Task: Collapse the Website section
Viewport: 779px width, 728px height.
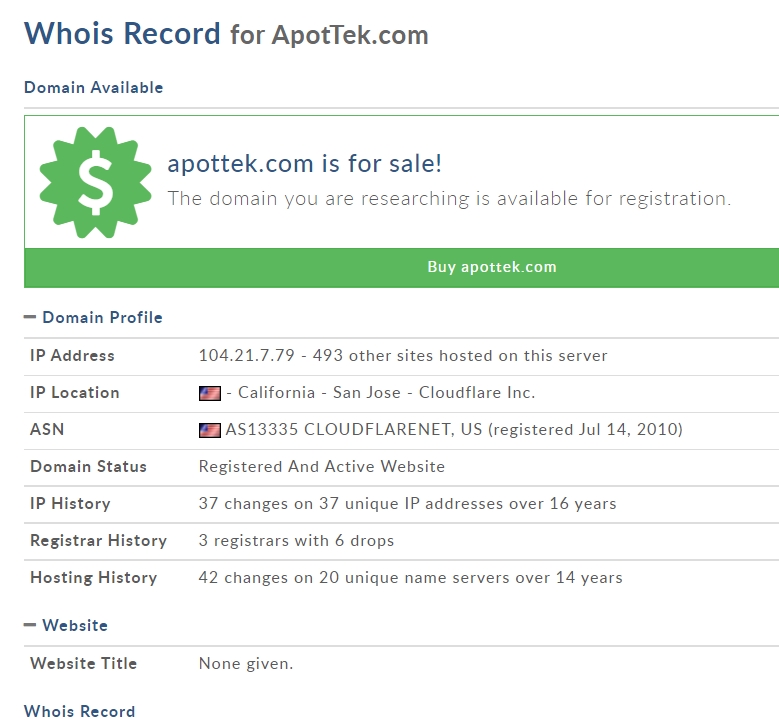Action: pyautogui.click(x=30, y=626)
